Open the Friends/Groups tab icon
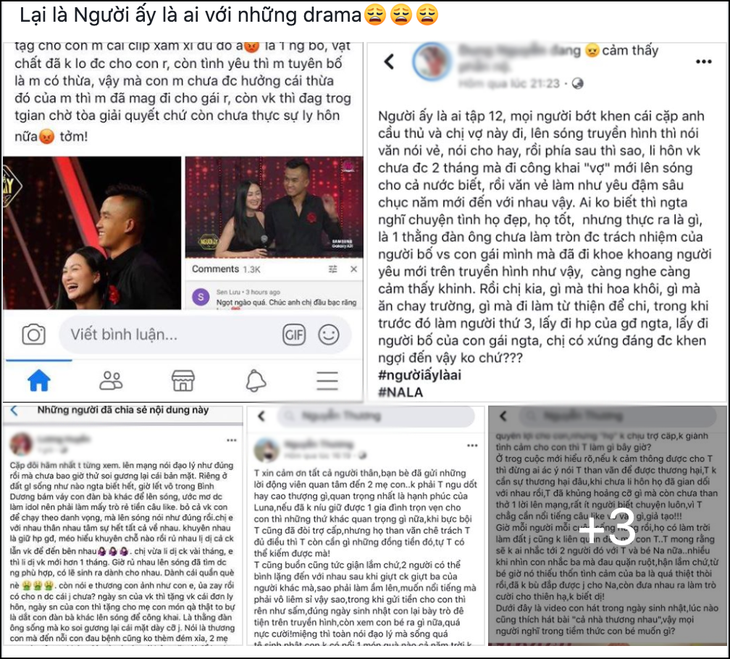The height and width of the screenshot is (659, 730). [111, 380]
